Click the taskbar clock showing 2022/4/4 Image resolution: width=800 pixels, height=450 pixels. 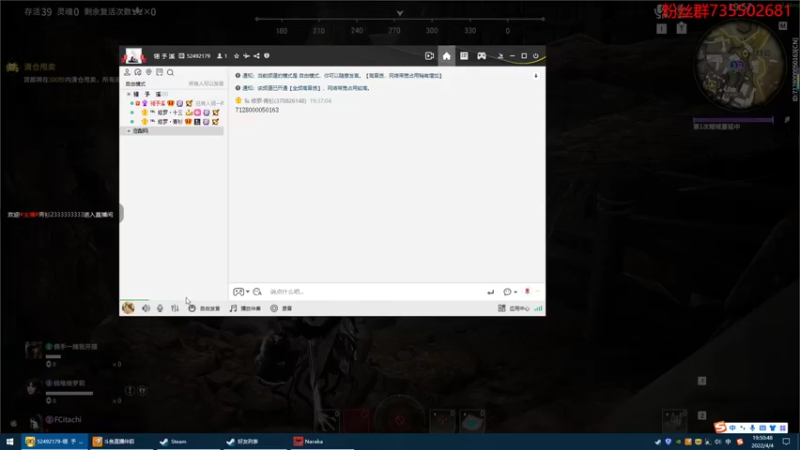click(763, 441)
